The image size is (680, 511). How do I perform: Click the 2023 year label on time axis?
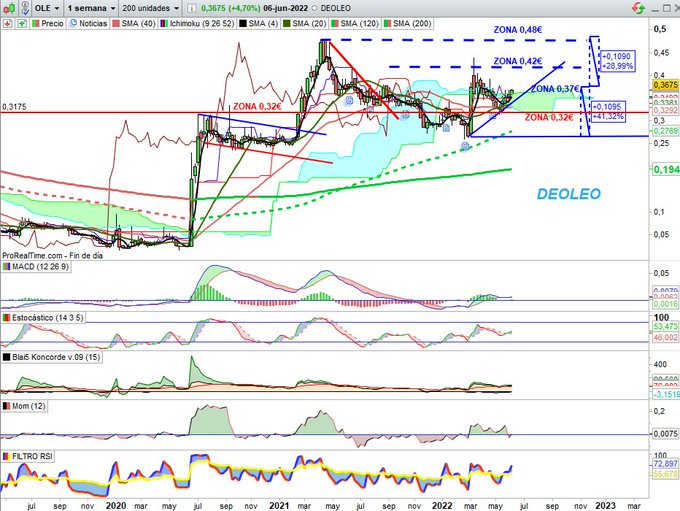[605, 506]
